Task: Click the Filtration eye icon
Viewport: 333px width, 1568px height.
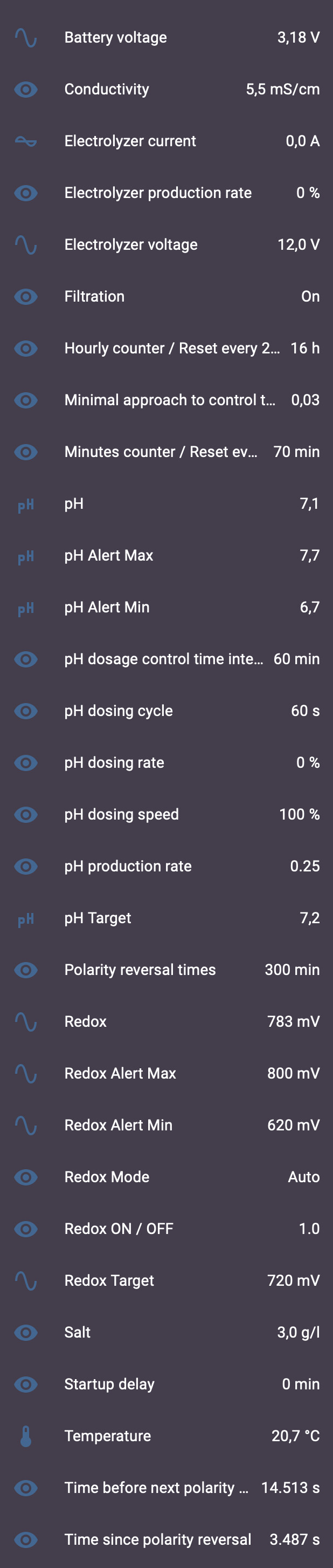Action: tap(25, 296)
